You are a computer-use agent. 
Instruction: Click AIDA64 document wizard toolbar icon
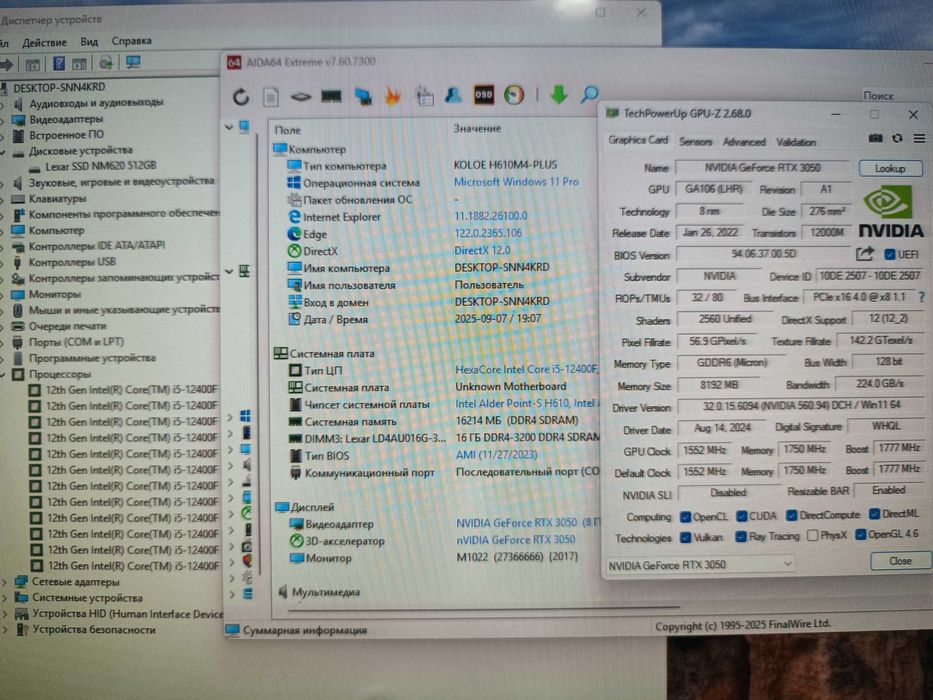[x=424, y=96]
